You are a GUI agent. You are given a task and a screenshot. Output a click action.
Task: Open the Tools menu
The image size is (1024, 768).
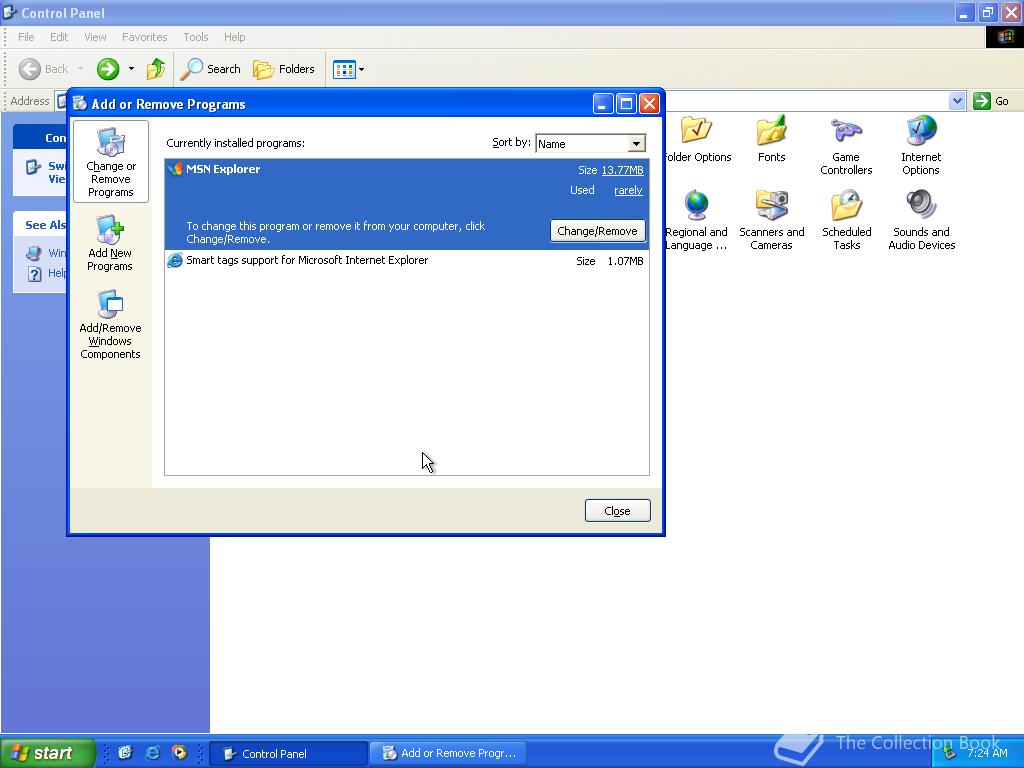click(196, 37)
